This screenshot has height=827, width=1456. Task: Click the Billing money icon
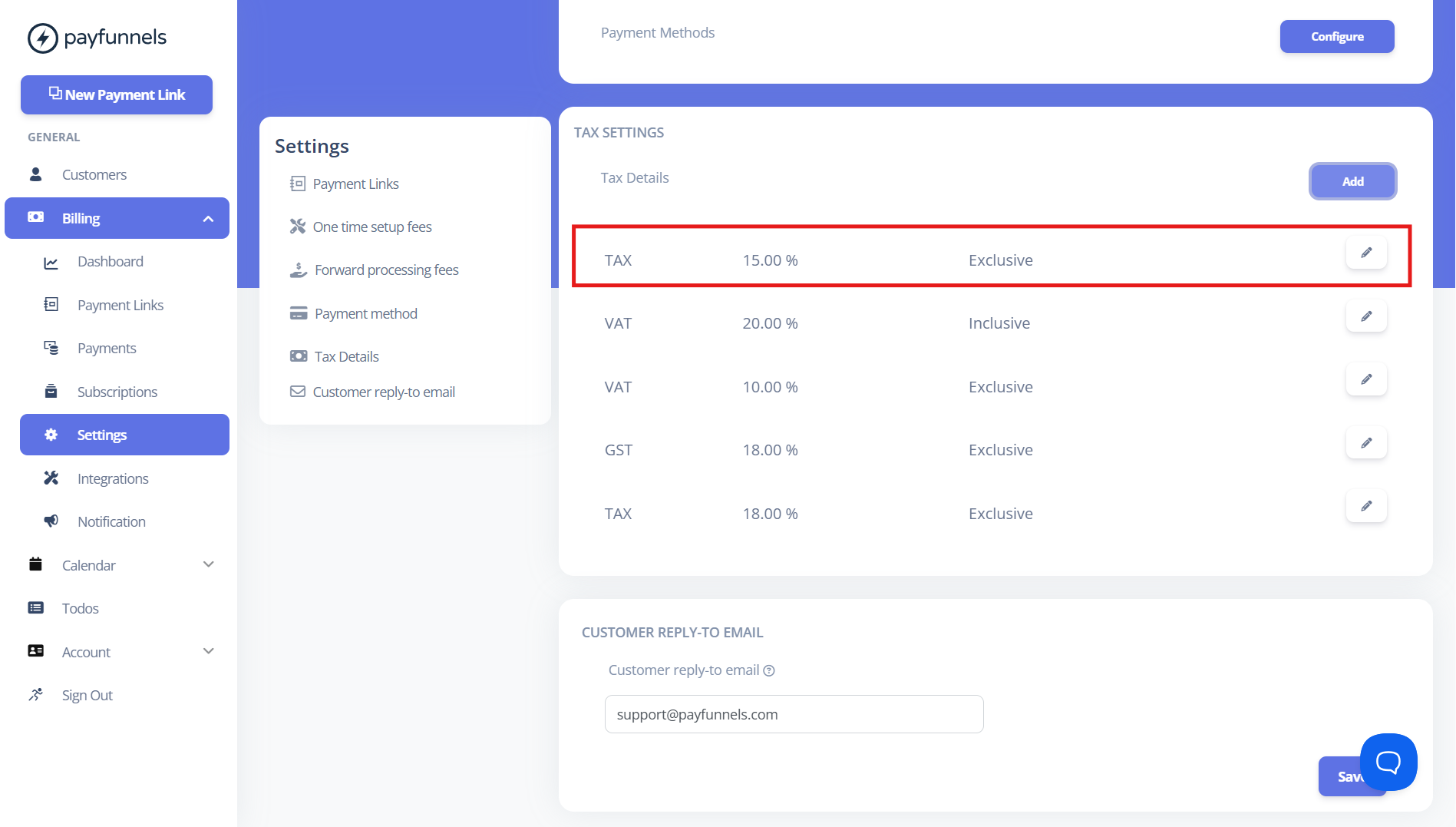(35, 217)
